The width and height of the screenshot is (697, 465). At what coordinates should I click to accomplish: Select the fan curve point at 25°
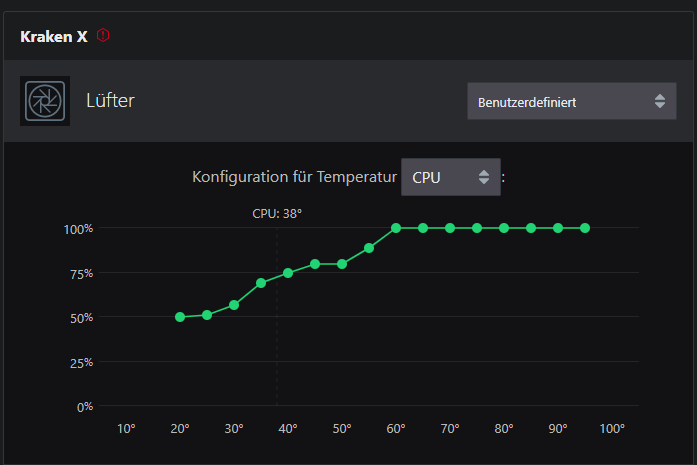tap(207, 315)
